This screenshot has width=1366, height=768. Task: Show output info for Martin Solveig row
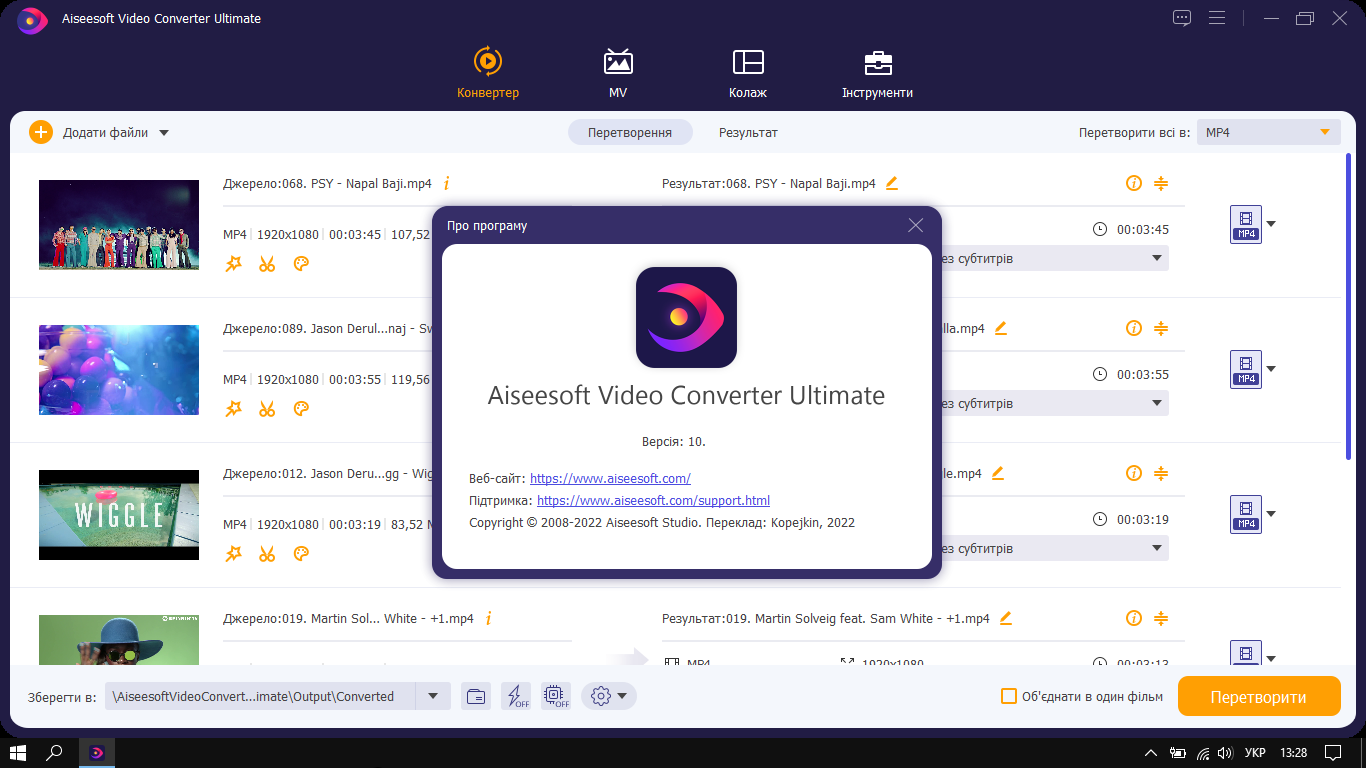[x=1133, y=618]
